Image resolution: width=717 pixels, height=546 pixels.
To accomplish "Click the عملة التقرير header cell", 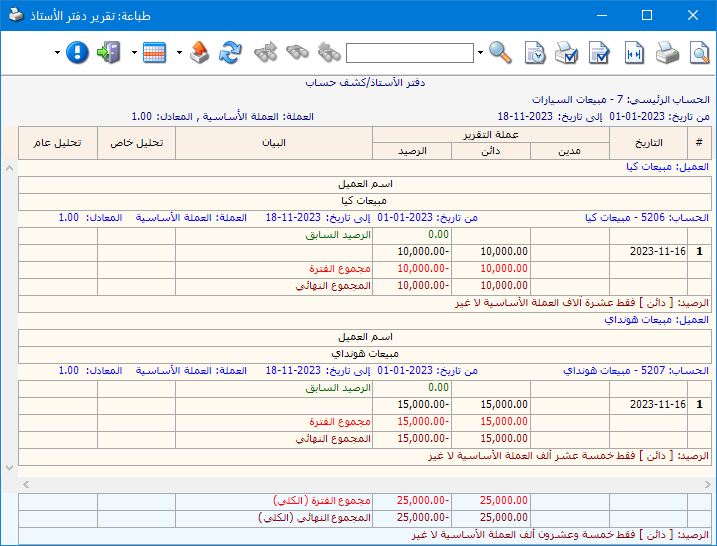I will pos(491,135).
